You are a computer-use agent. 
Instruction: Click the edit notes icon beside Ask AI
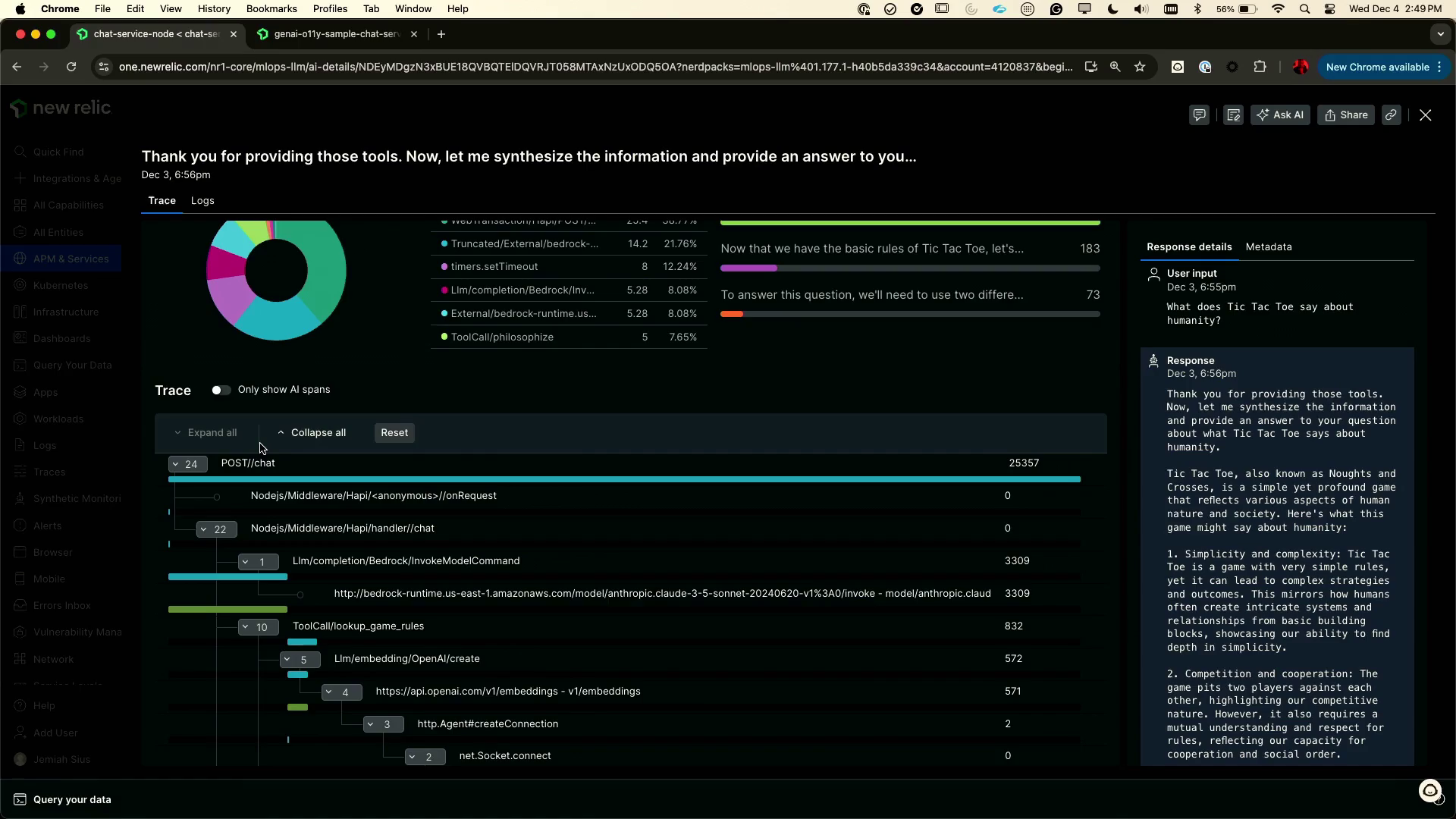coord(1233,115)
